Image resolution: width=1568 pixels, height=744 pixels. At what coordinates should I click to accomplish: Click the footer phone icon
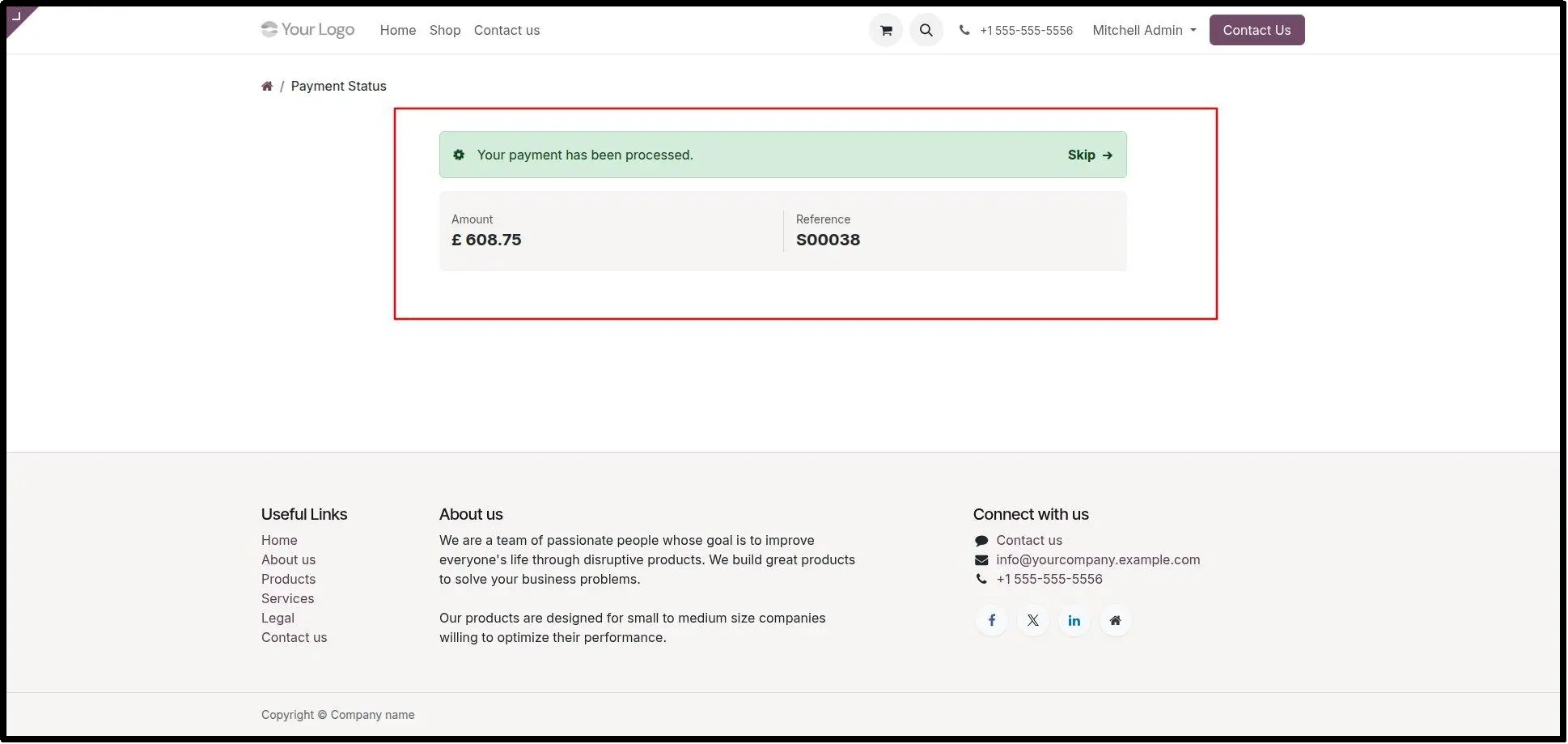point(981,580)
